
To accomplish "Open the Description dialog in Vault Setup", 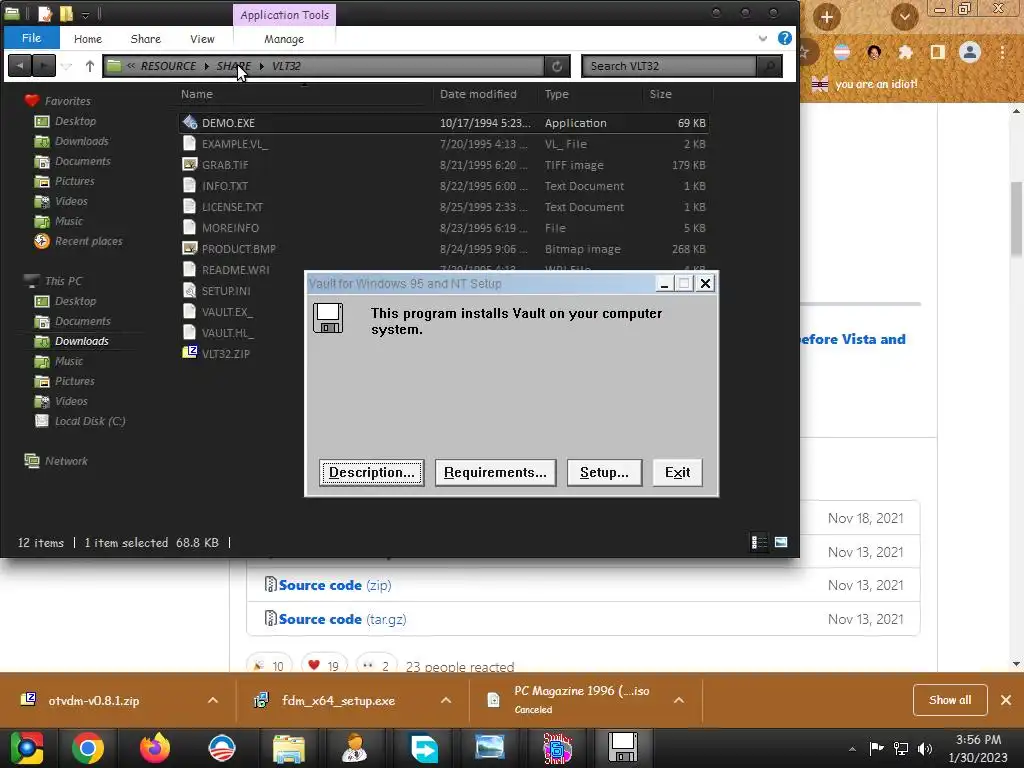I will pyautogui.click(x=372, y=472).
